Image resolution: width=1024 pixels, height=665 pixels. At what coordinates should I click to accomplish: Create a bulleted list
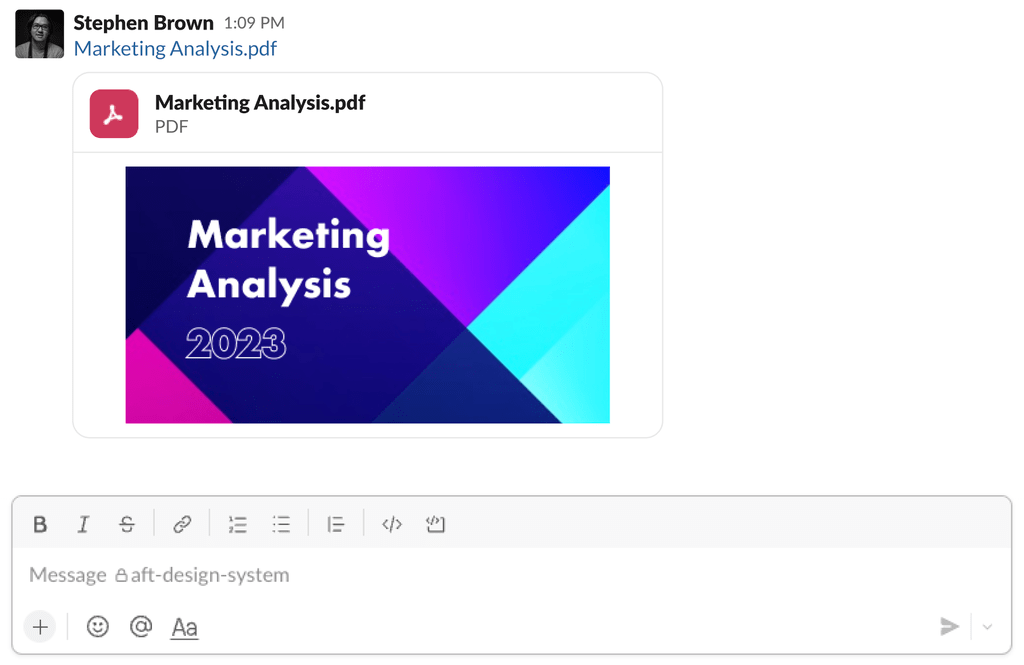point(281,523)
